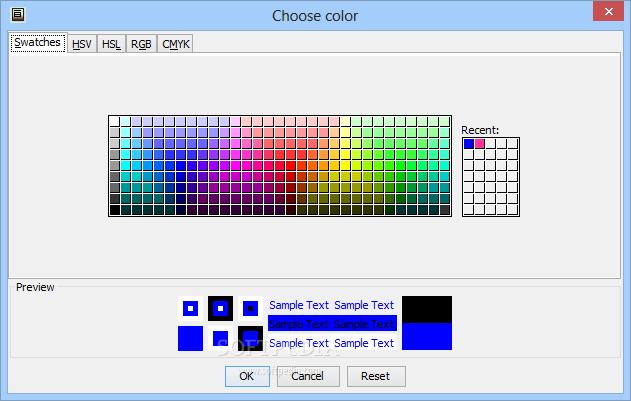Go to the CMYK tab
The height and width of the screenshot is (401, 631).
[x=175, y=44]
